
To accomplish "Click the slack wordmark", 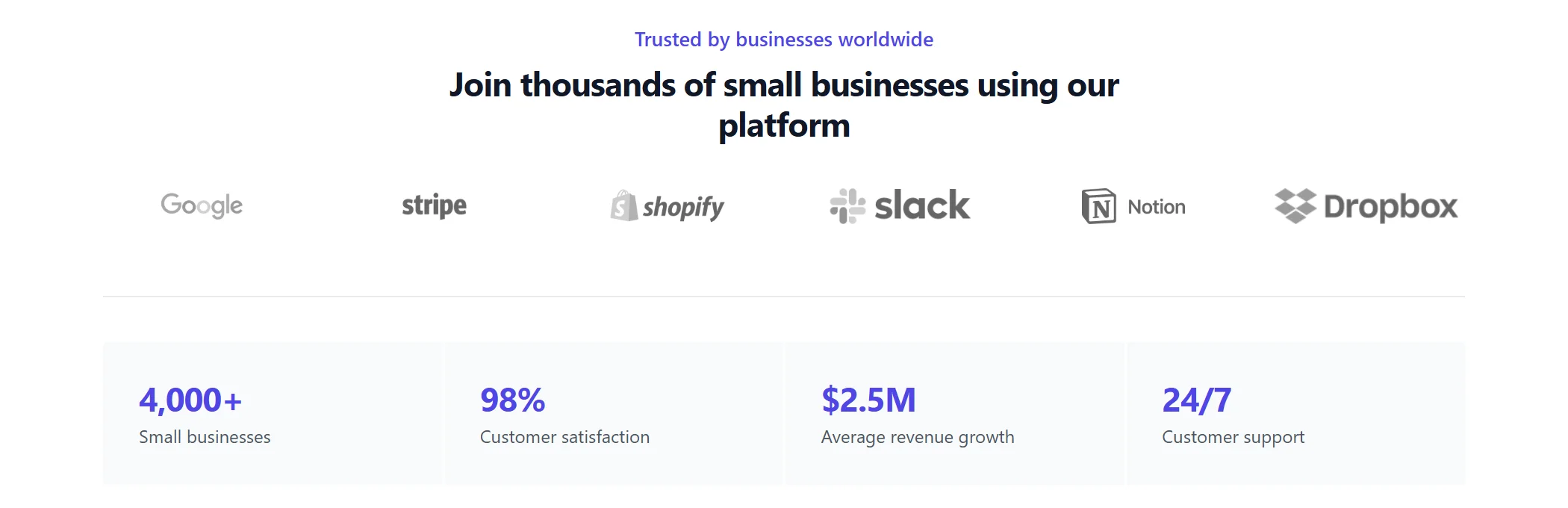I will pos(922,205).
